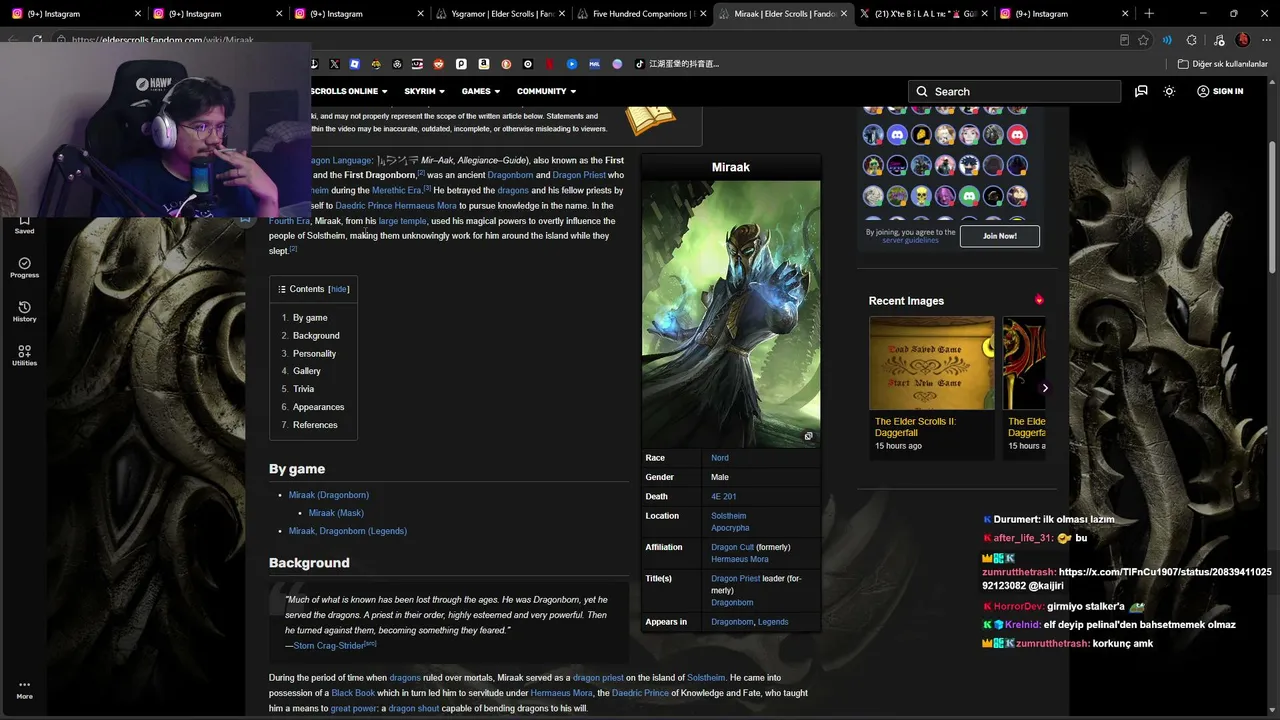Screen dimensions: 1280x720
Task: Open the Elder Scrolls II: Daggerfall thumbnail
Action: pyautogui.click(x=932, y=363)
